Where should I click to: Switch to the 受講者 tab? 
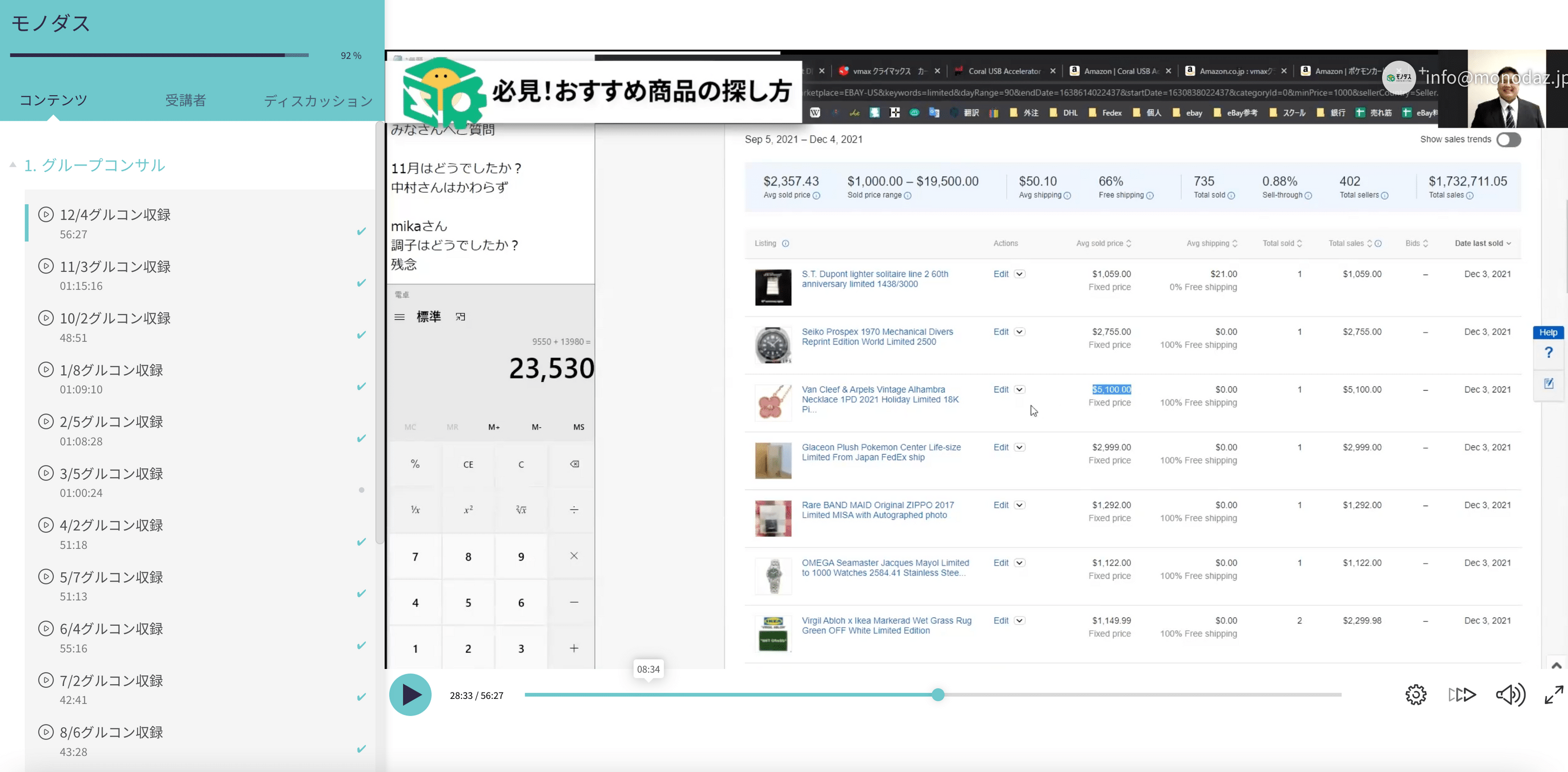186,100
